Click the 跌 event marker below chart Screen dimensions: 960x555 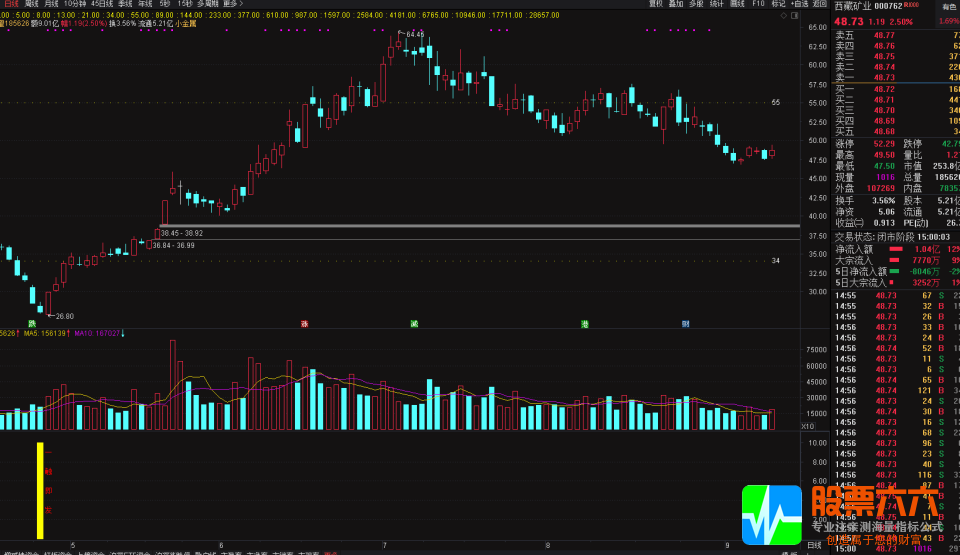click(x=32, y=323)
